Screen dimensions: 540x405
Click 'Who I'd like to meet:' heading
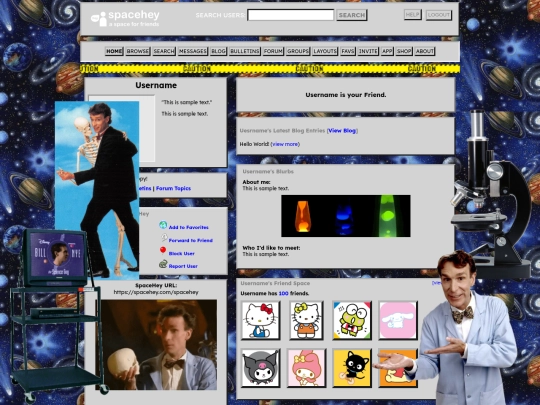(271, 248)
